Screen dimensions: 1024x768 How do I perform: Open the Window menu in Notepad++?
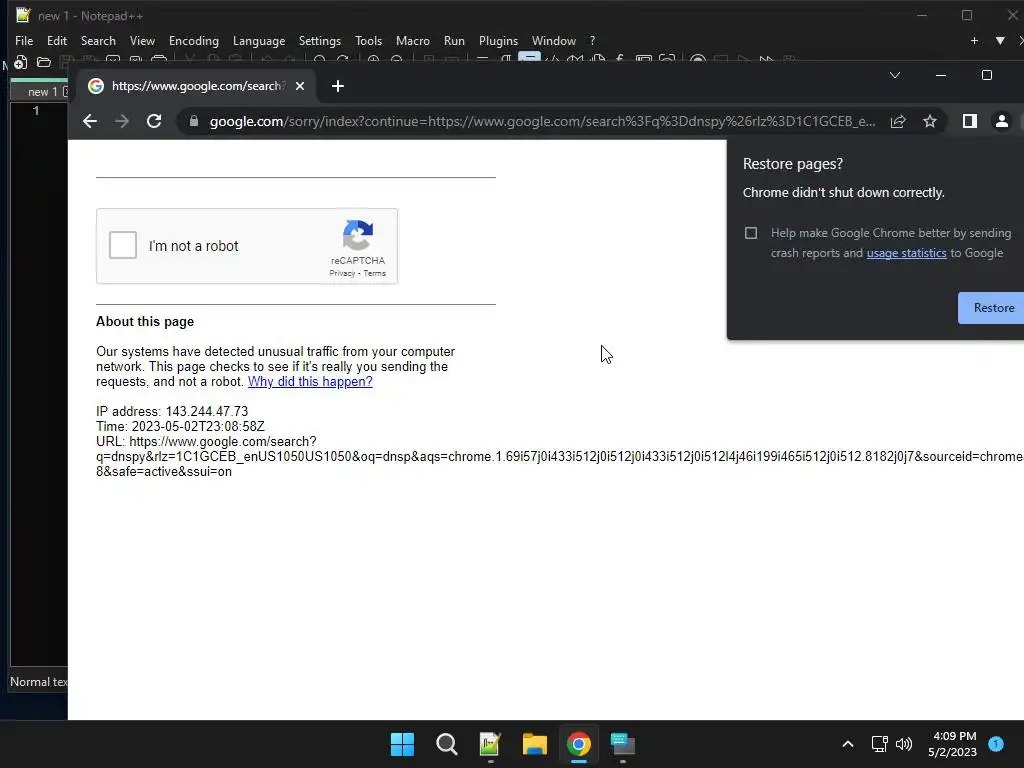[554, 40]
